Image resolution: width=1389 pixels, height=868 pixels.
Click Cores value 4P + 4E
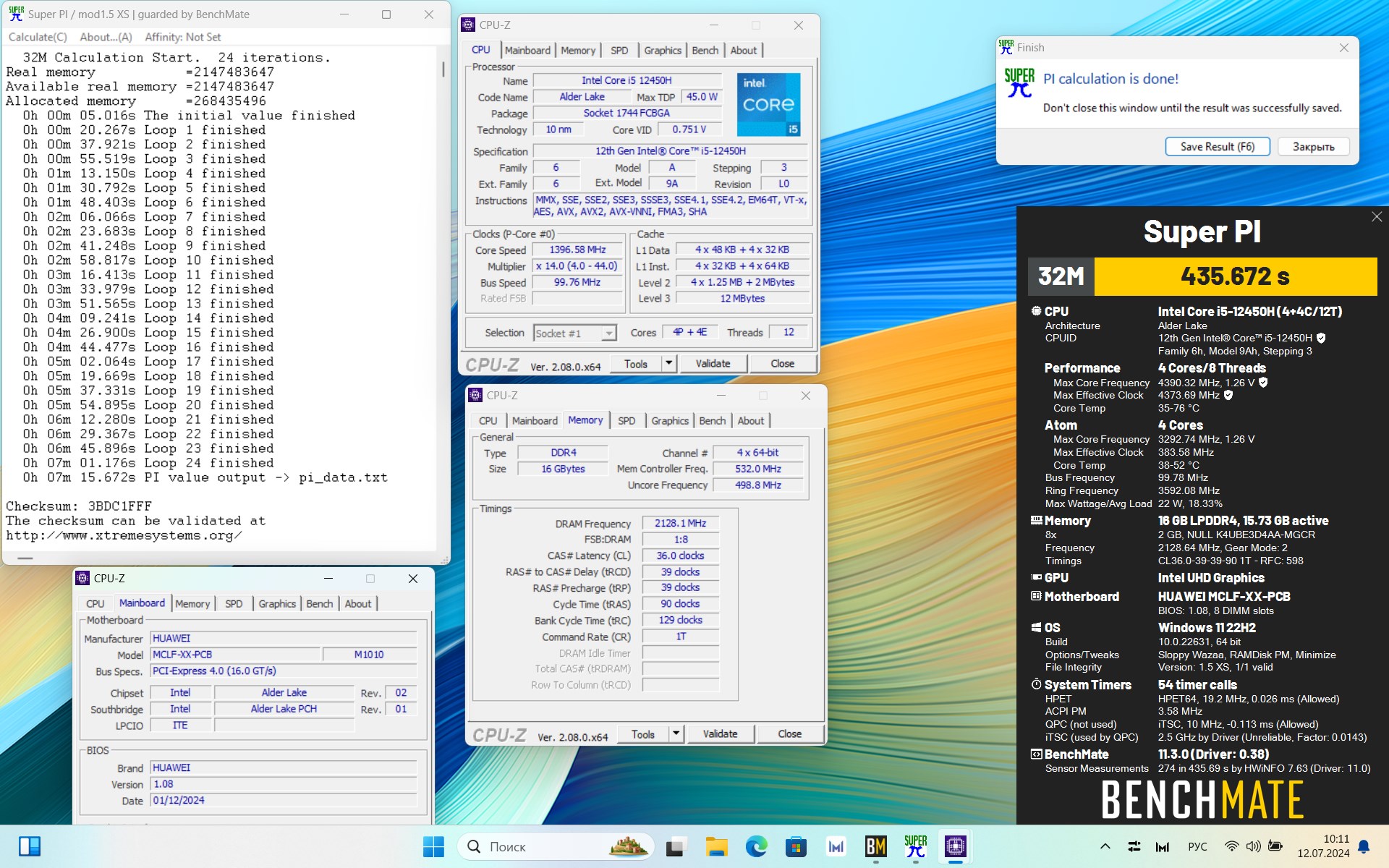coord(689,332)
